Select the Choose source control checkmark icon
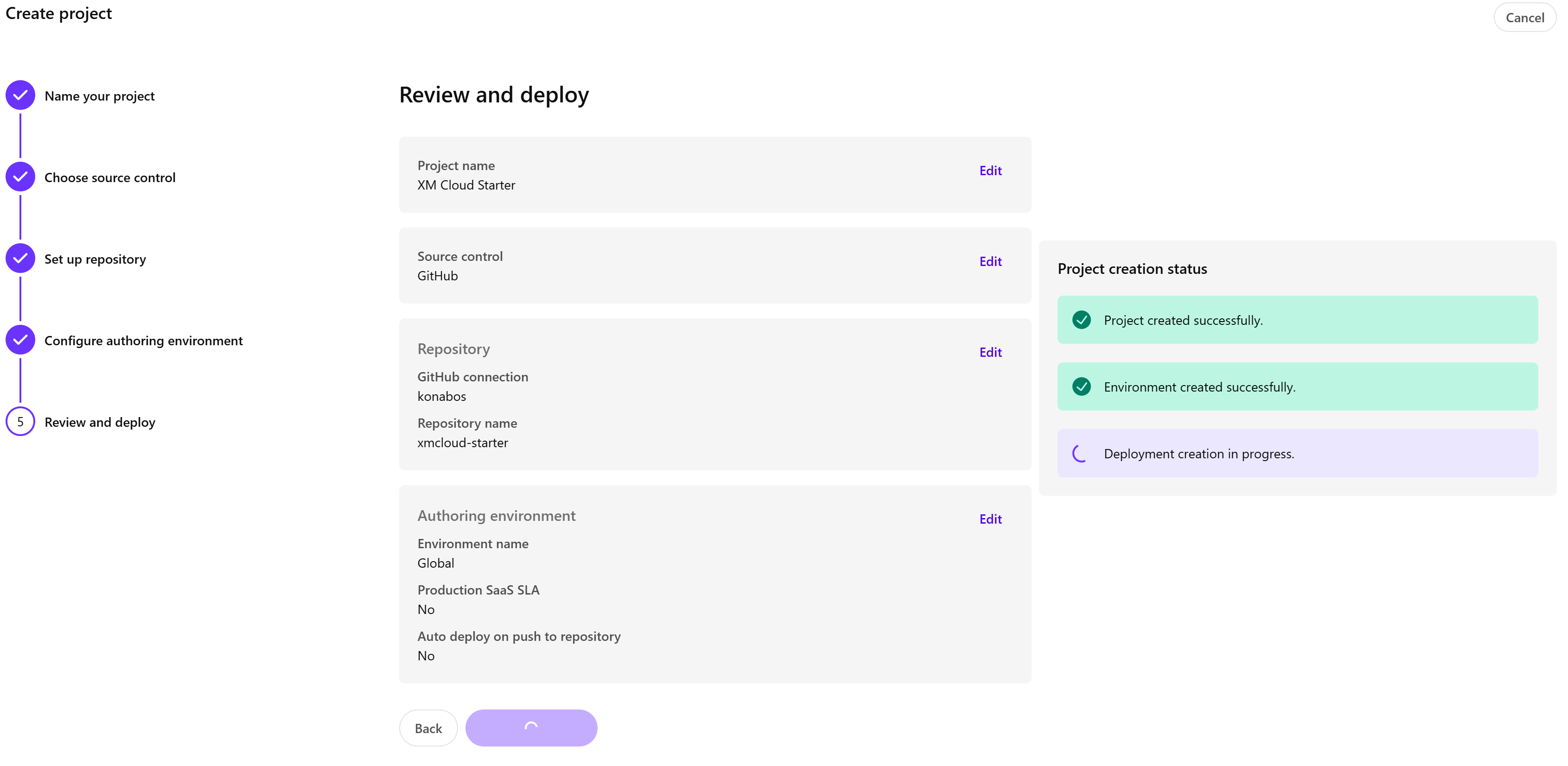The height and width of the screenshot is (766, 1568). 20,177
